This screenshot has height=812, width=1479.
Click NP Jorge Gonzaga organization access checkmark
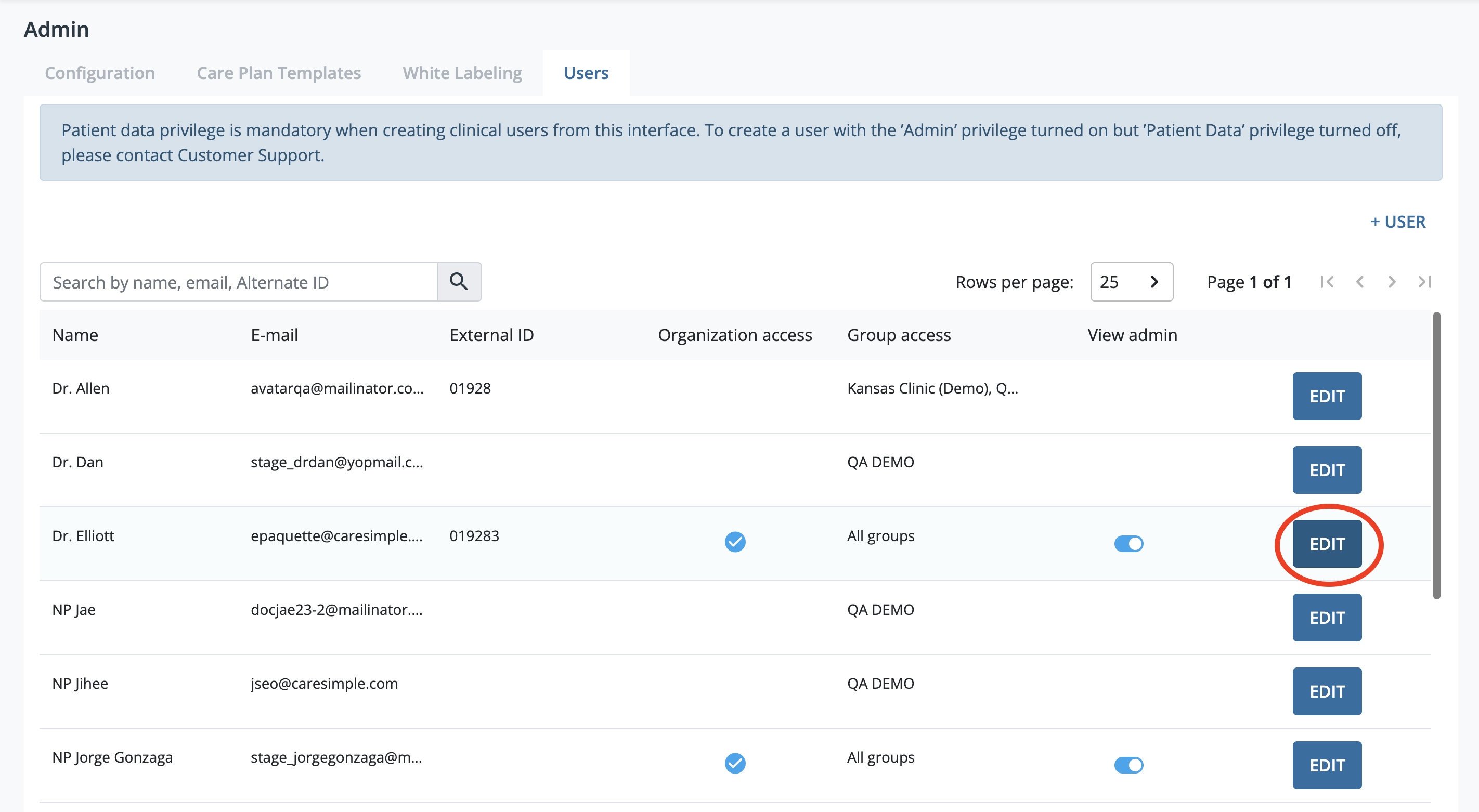tap(734, 763)
